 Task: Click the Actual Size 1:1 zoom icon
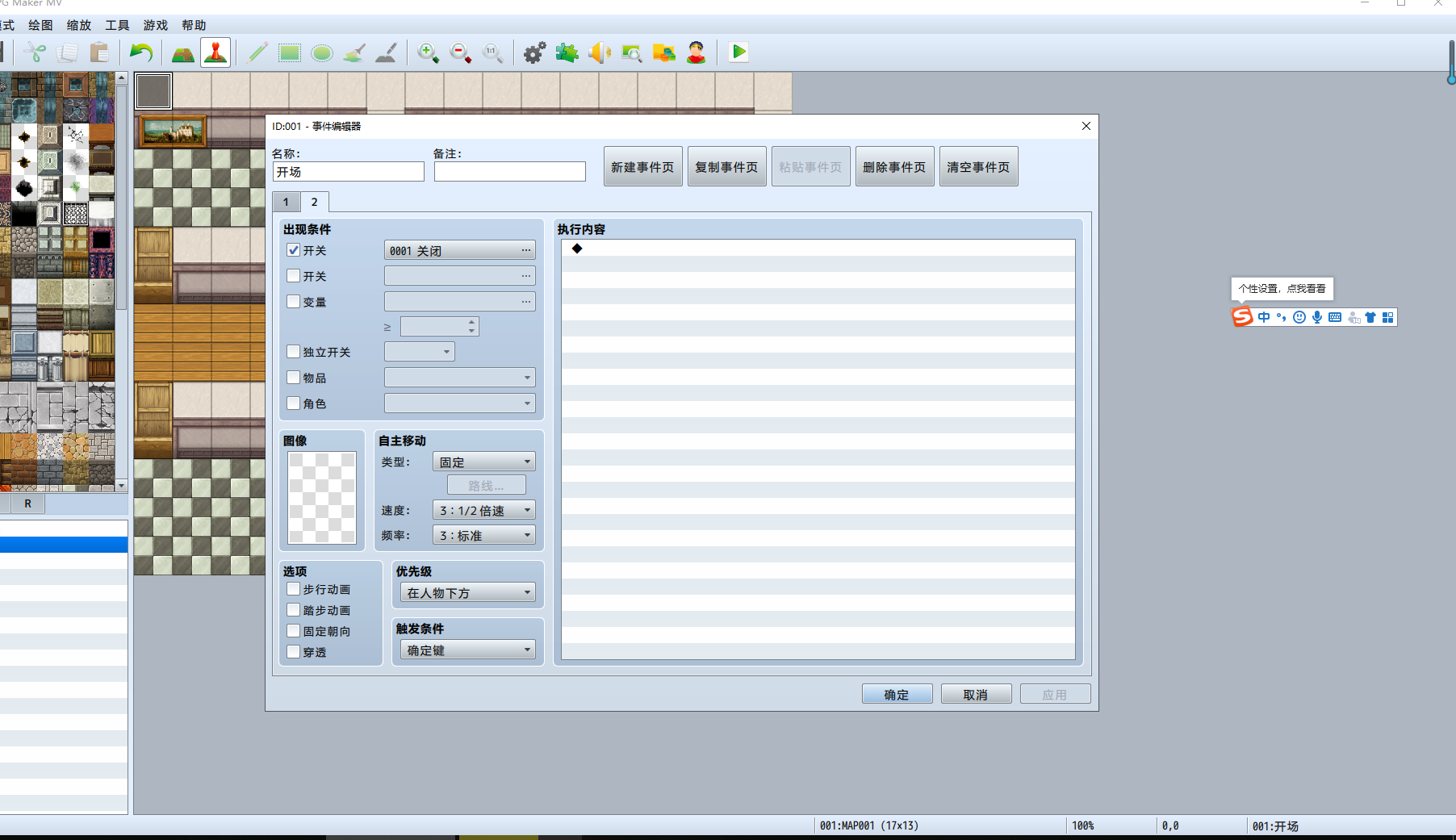point(493,53)
